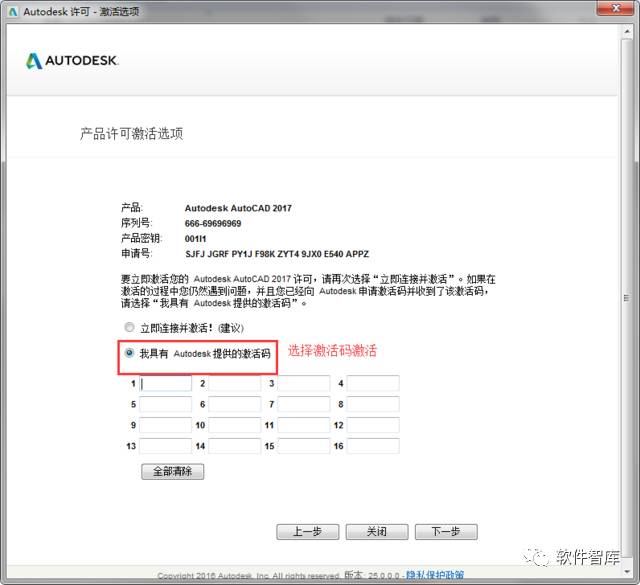Click the scrollbar up arrow
Viewport: 640px width, 585px height.
(x=627, y=31)
